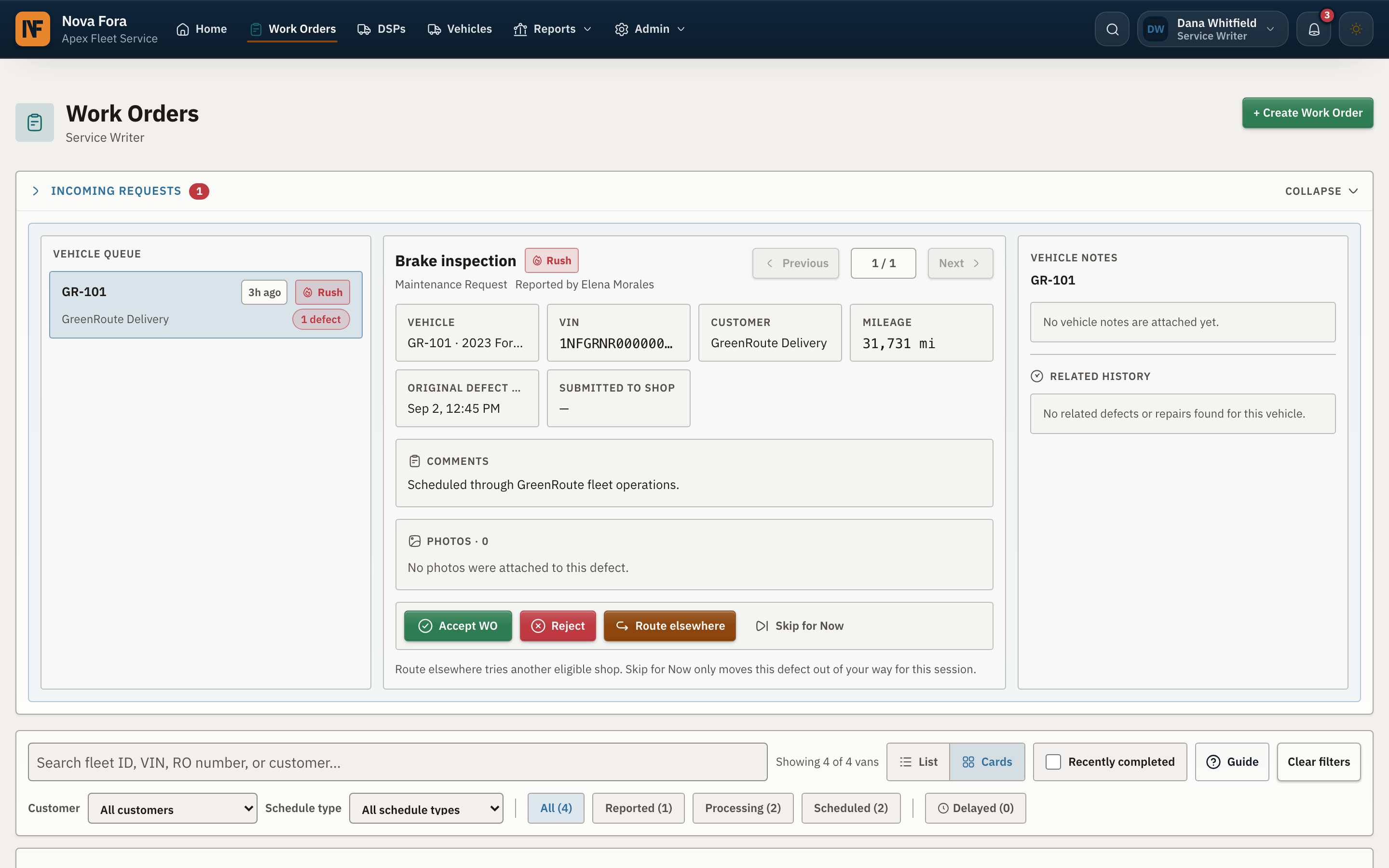This screenshot has width=1389, height=868.
Task: Open notifications bell icon
Action: 1313,29
